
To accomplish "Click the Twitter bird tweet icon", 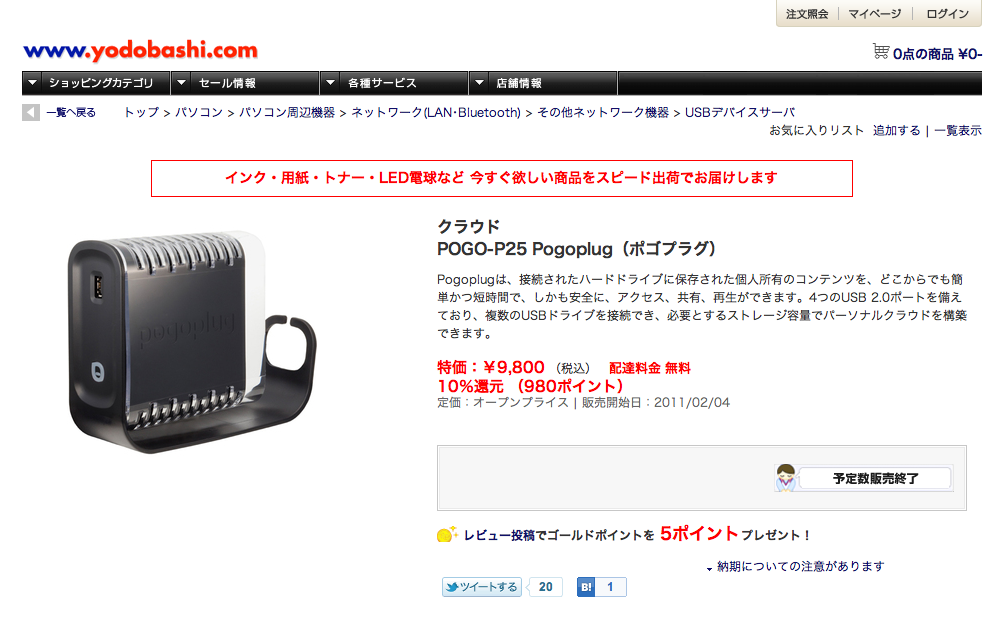I will (452, 587).
